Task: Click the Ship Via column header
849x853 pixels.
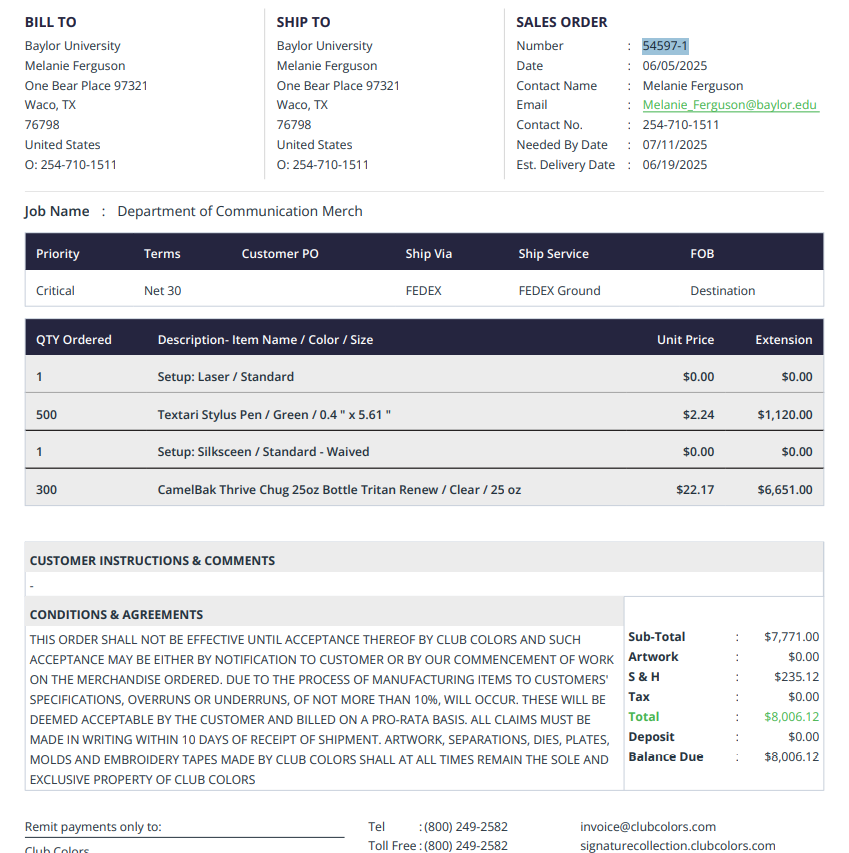Action: coord(429,254)
